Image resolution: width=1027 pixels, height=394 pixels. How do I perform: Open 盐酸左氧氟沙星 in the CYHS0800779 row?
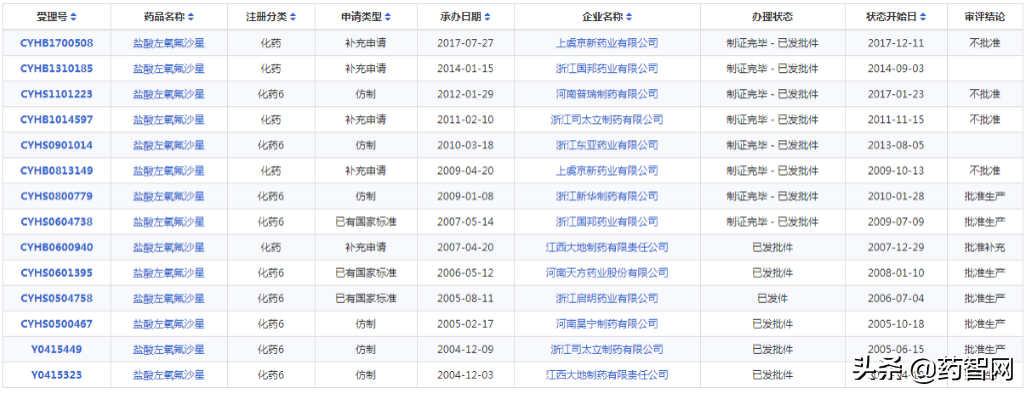point(169,196)
